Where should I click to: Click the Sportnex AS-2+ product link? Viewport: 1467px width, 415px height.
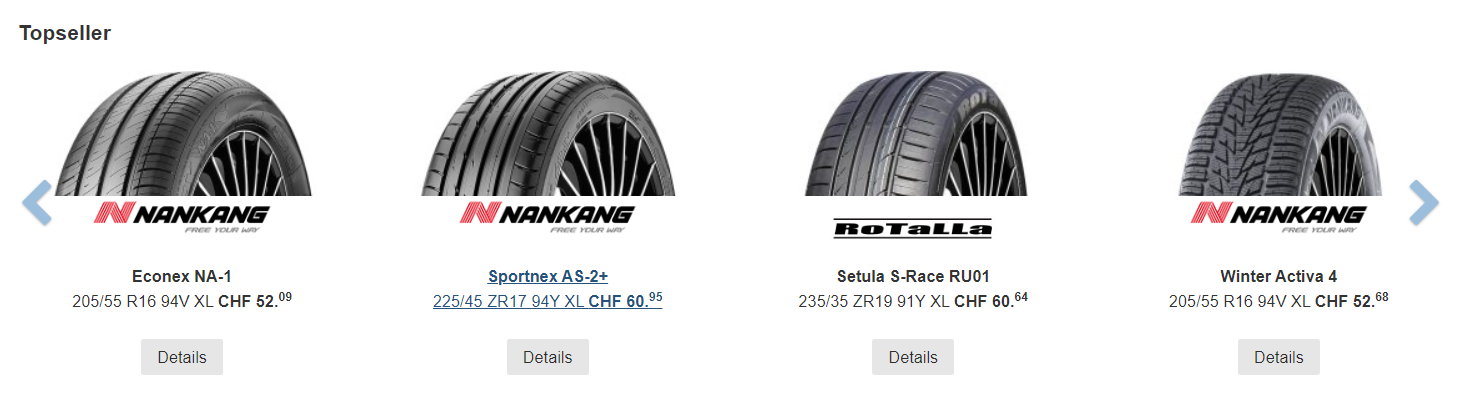(x=547, y=276)
